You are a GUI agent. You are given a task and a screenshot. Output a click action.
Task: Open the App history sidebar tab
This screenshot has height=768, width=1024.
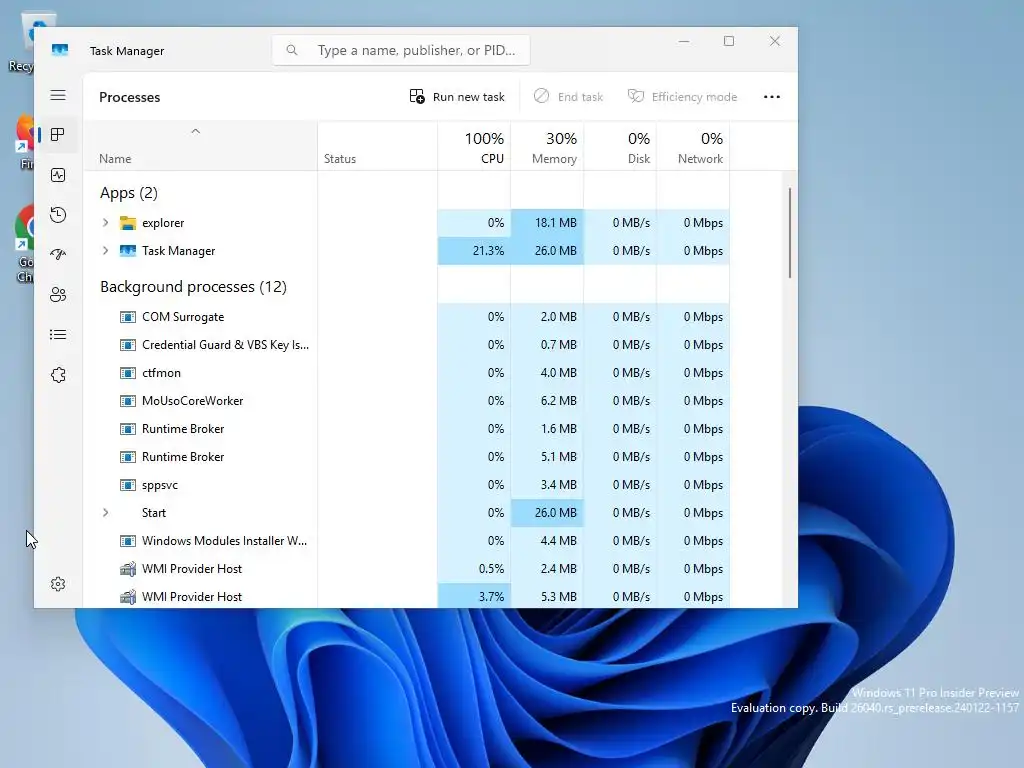pyautogui.click(x=58, y=215)
